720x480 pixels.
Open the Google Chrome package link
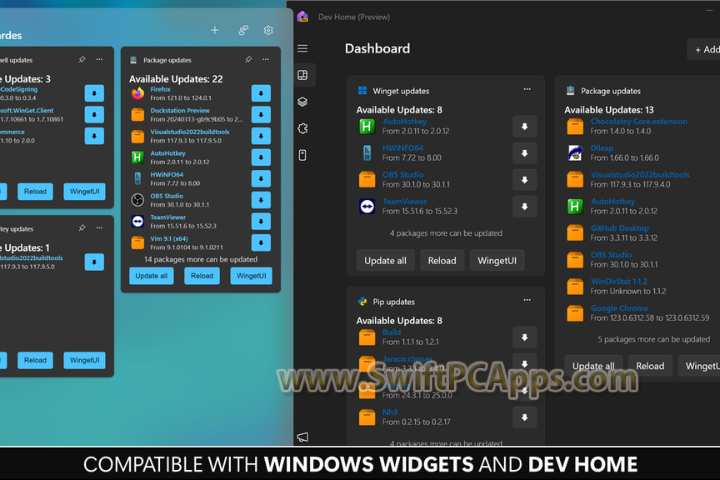coord(619,308)
